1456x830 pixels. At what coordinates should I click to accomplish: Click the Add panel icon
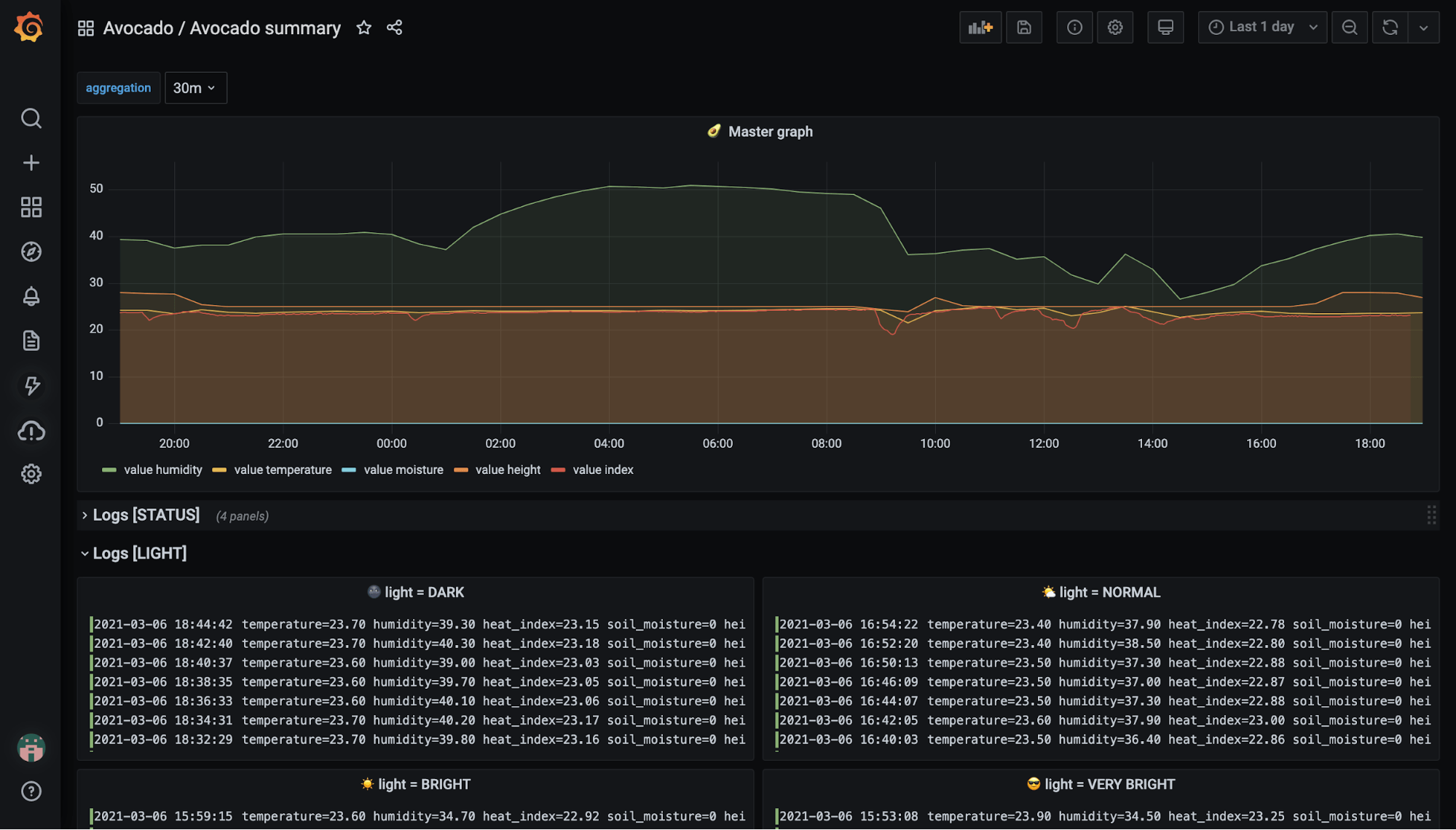(x=980, y=28)
